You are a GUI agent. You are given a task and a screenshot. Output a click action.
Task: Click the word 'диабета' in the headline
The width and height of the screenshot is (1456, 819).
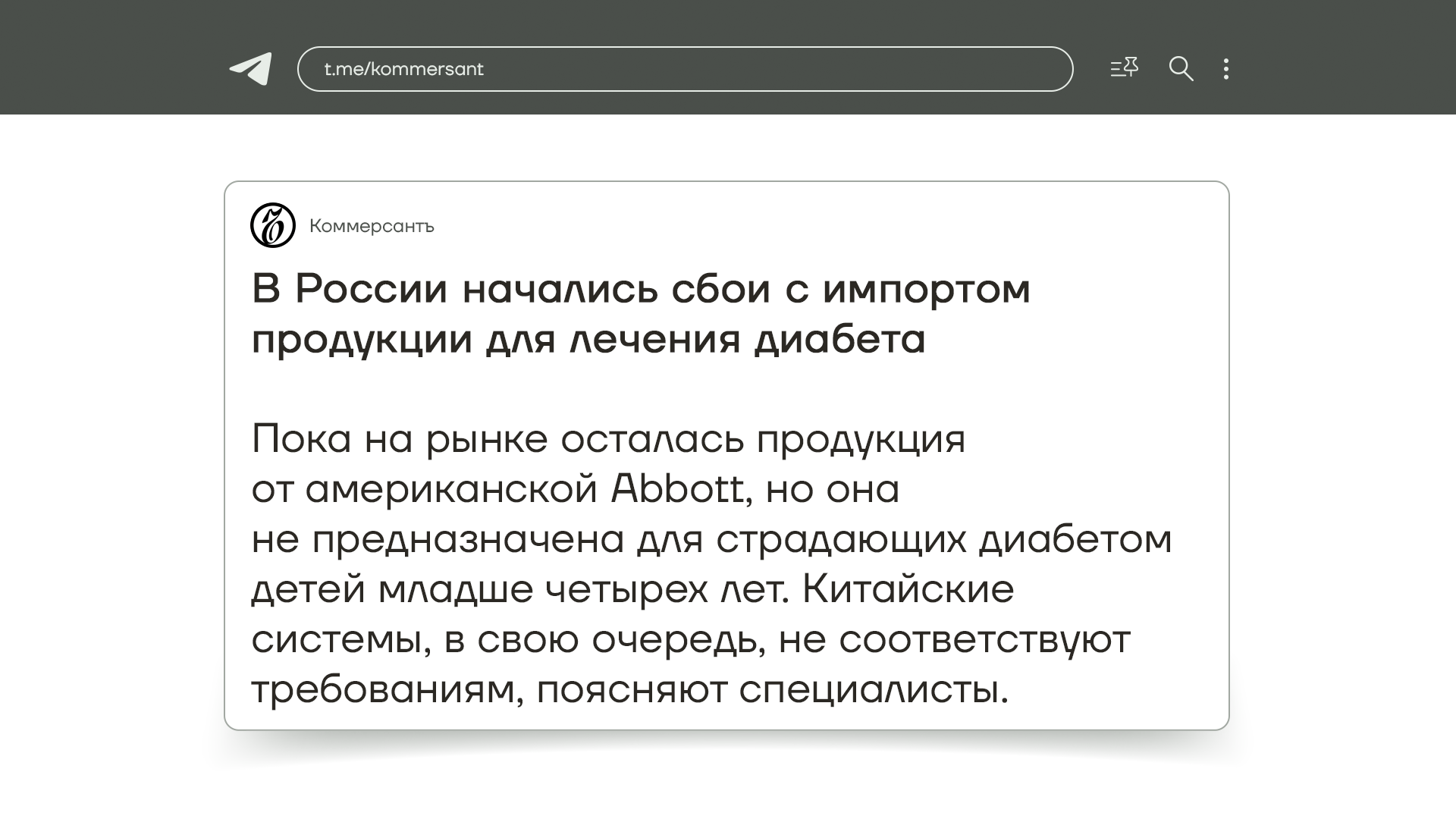839,339
